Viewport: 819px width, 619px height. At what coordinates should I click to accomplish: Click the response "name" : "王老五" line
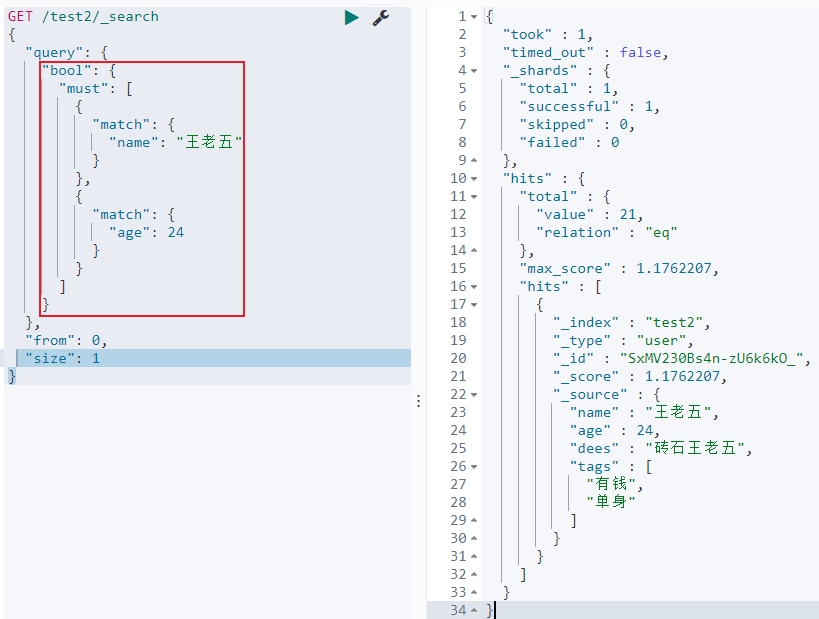644,413
